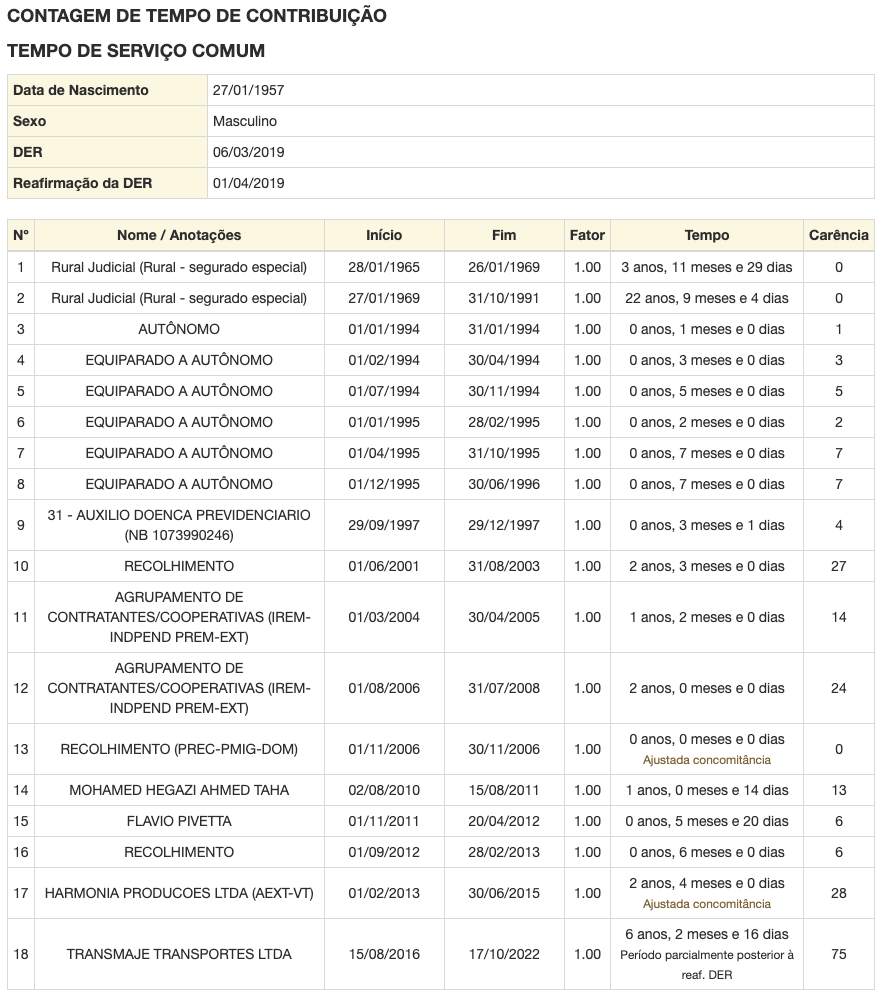
Task: Select 'MOHAMED HEGAZI AHMED TAHA' row
Action: tap(179, 790)
